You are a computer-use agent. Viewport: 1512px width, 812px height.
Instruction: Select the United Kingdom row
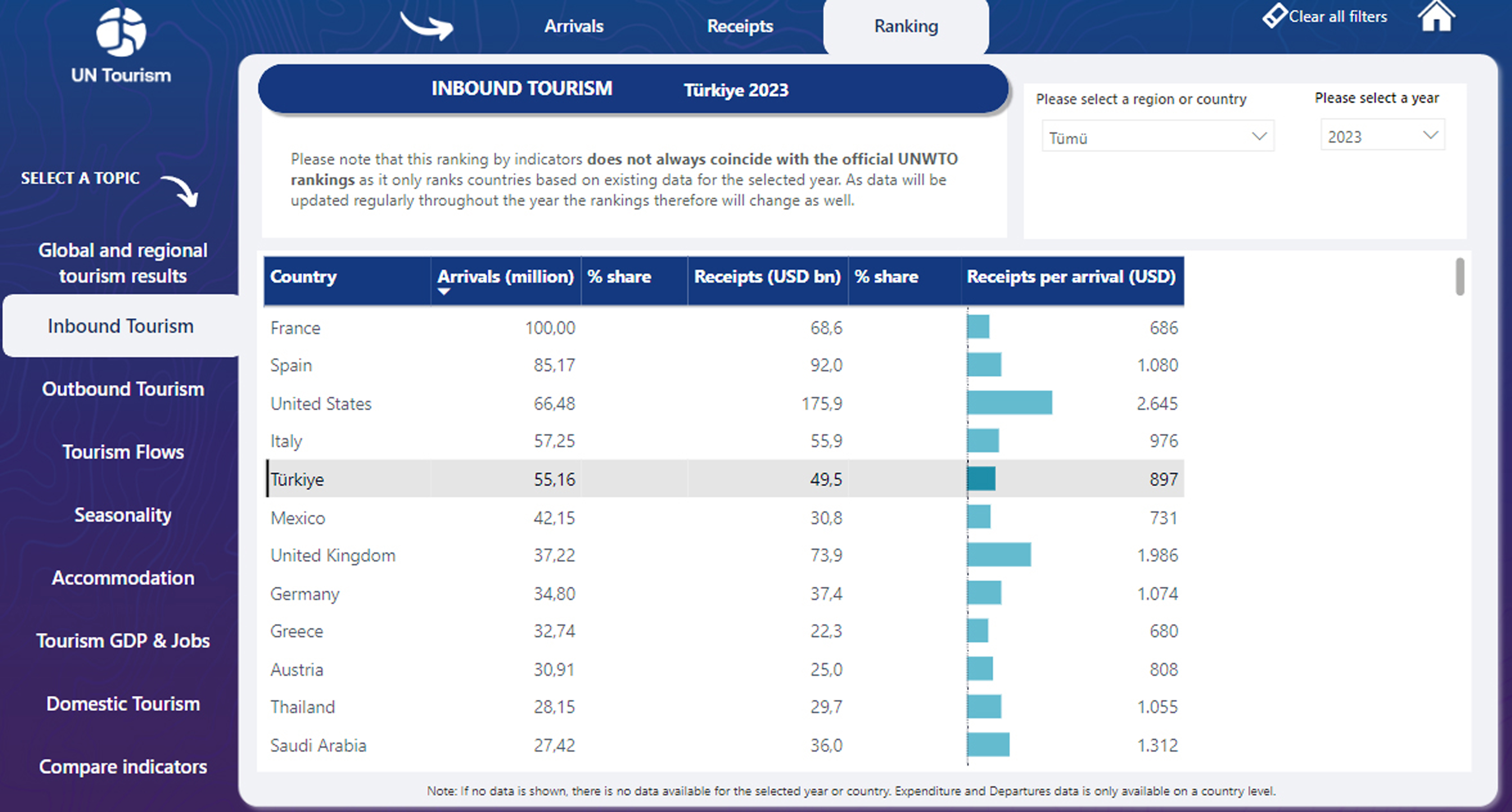coord(724,555)
